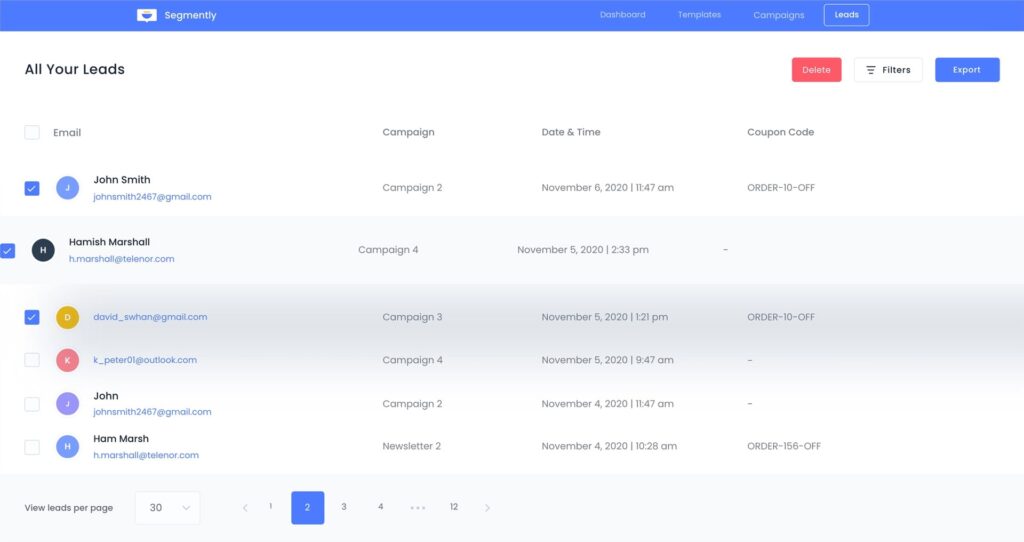Click the blue Export button
Viewport: 1024px width, 542px height.
point(967,70)
